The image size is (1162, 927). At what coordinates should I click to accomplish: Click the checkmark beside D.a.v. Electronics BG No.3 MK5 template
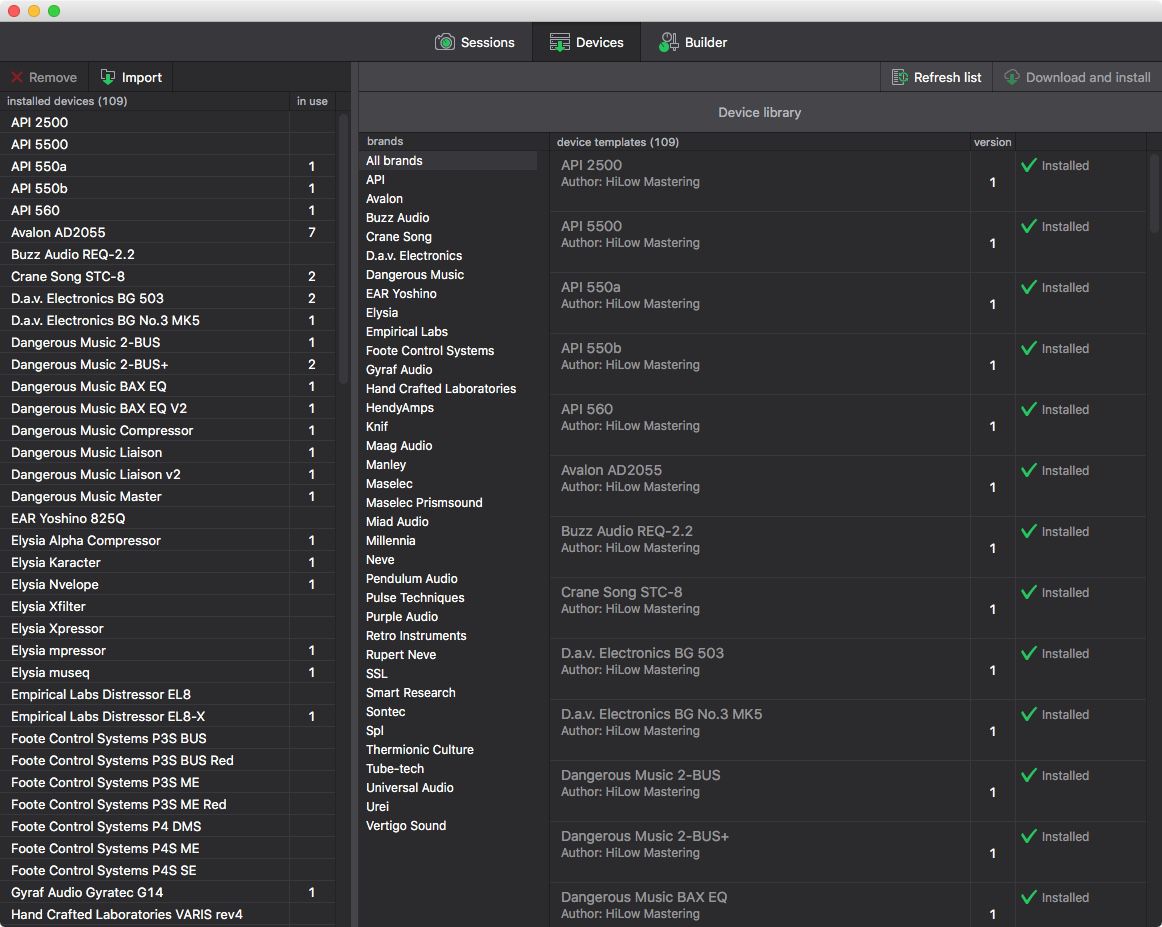pos(1029,714)
